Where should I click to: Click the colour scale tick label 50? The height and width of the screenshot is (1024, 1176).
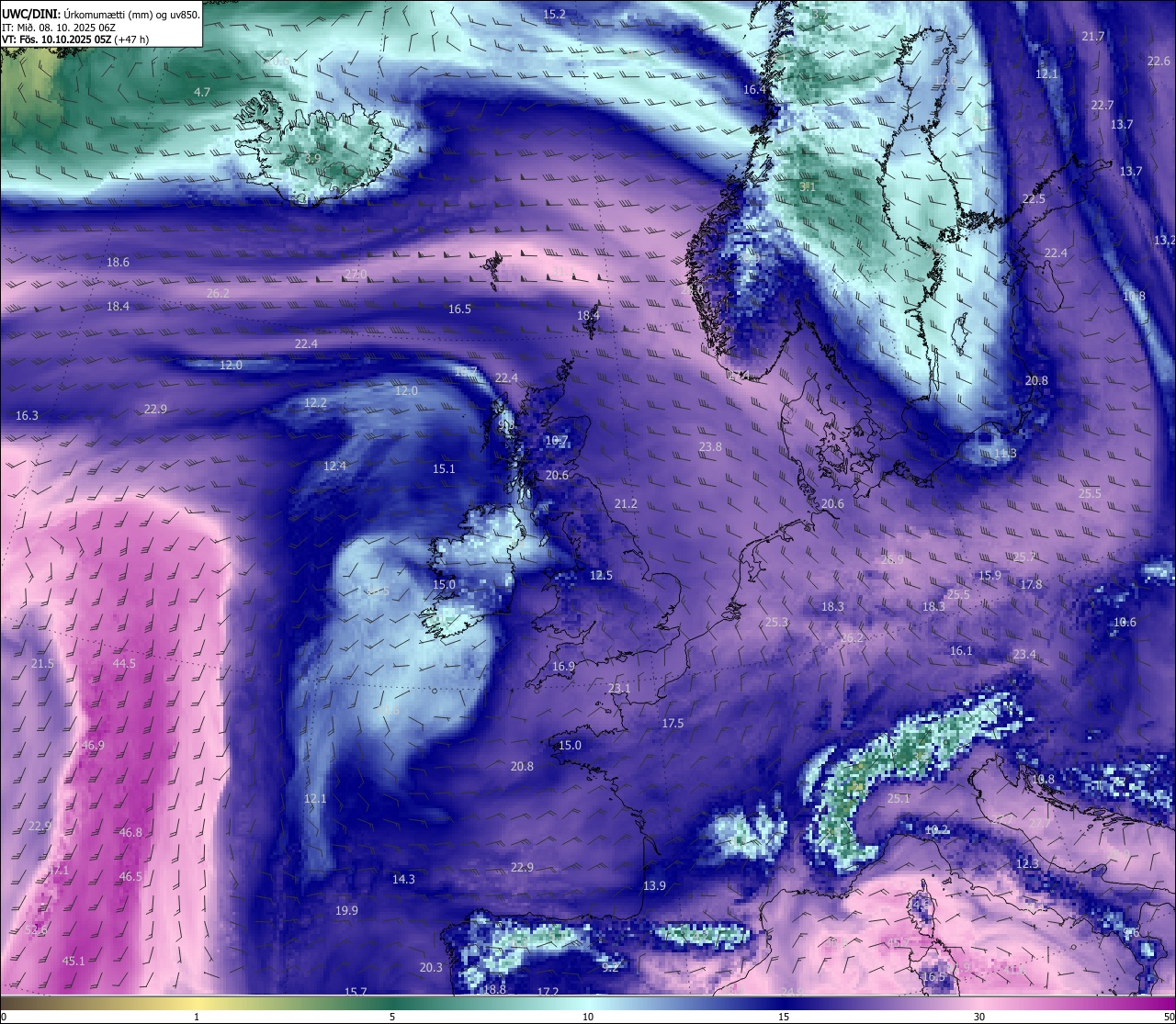pyautogui.click(x=1169, y=1017)
